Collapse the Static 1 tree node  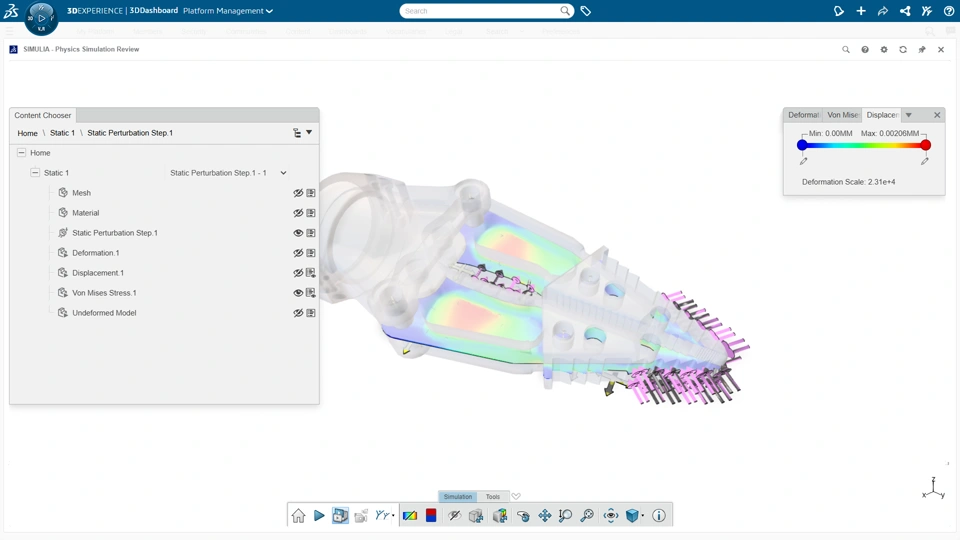click(35, 173)
